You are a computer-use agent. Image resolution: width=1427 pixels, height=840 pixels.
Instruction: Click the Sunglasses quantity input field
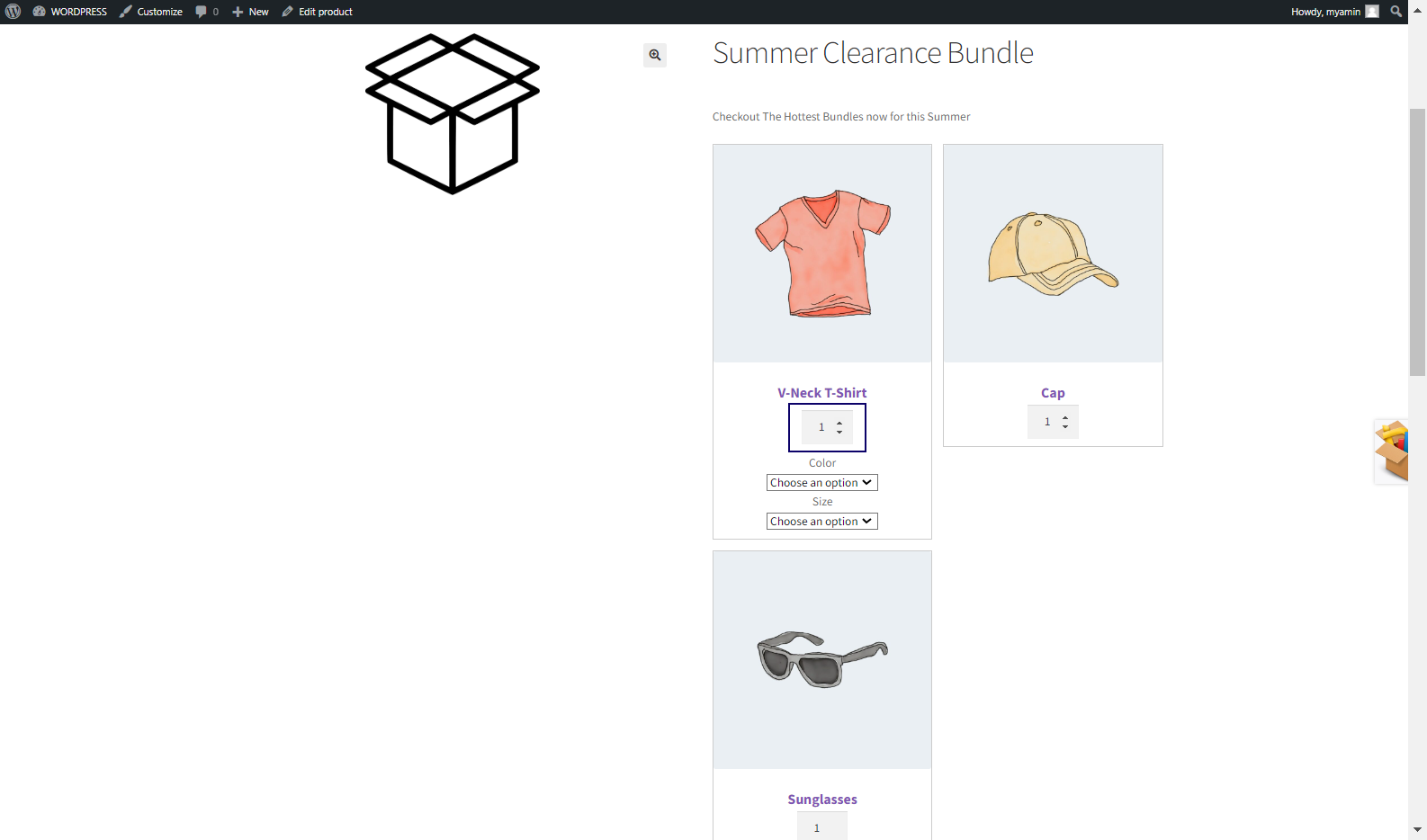[x=822, y=827]
